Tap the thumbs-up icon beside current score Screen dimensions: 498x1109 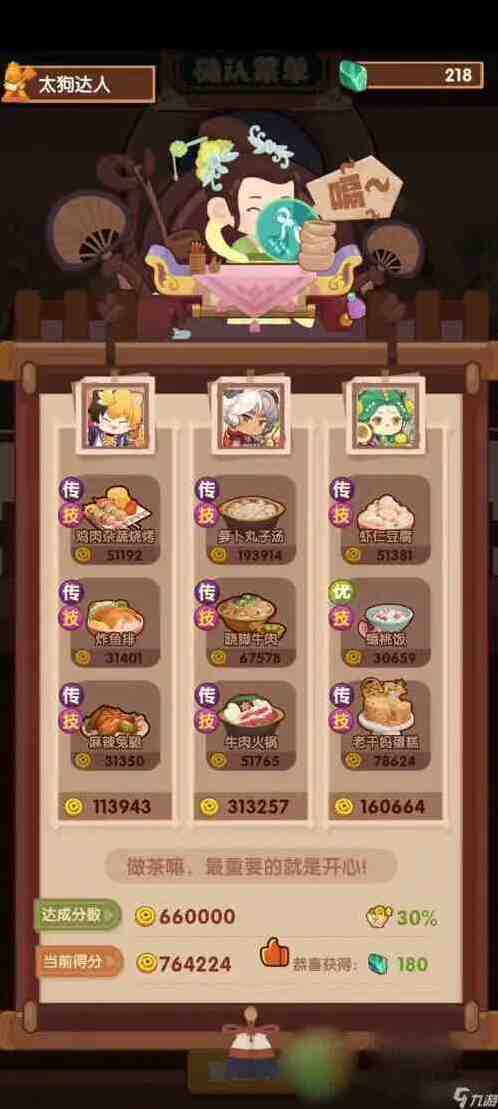point(274,953)
